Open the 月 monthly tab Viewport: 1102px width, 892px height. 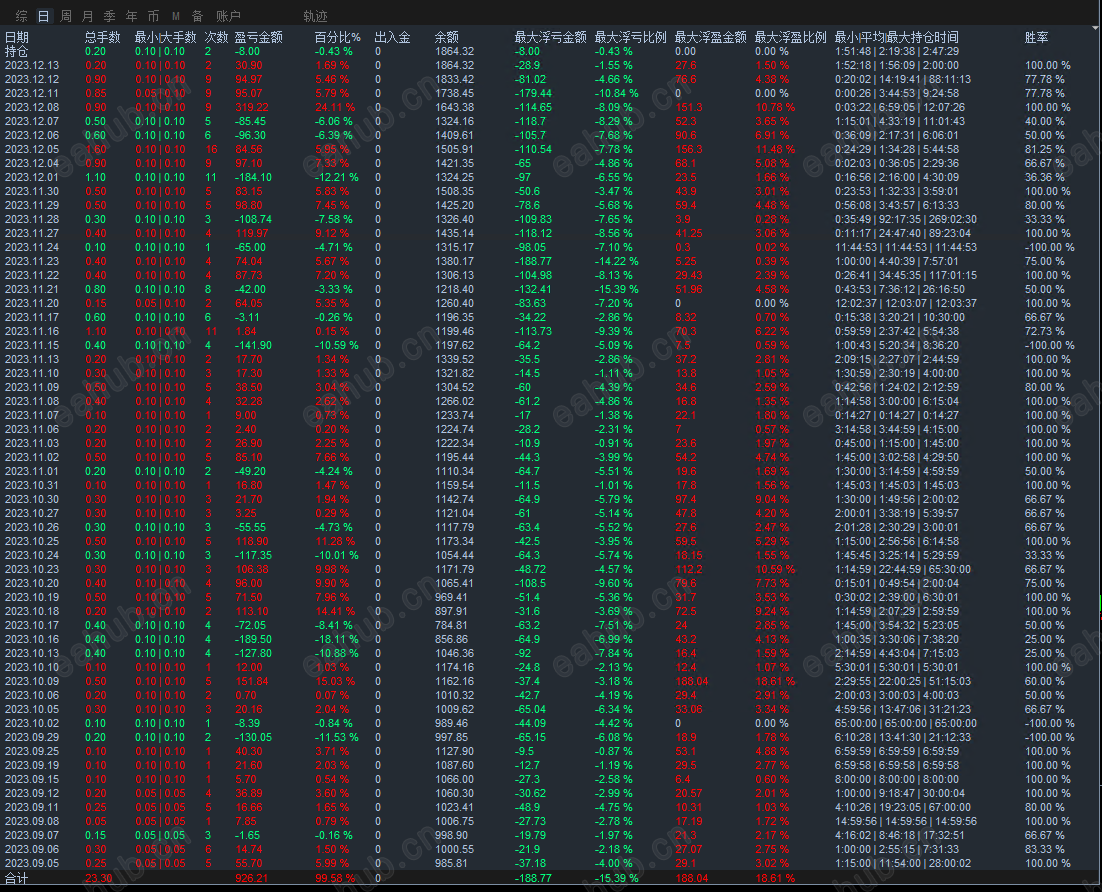pyautogui.click(x=88, y=15)
